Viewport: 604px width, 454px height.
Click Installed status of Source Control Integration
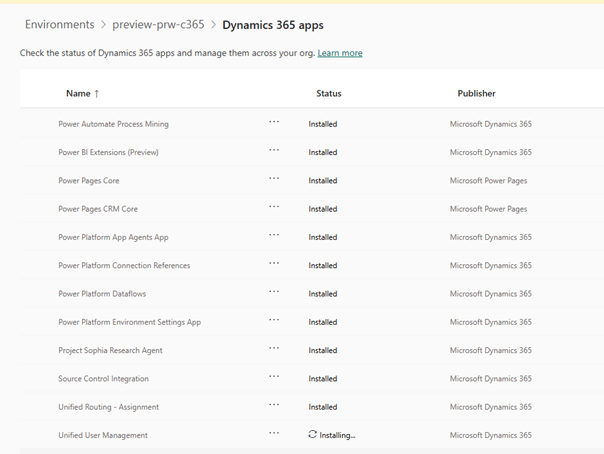(323, 379)
